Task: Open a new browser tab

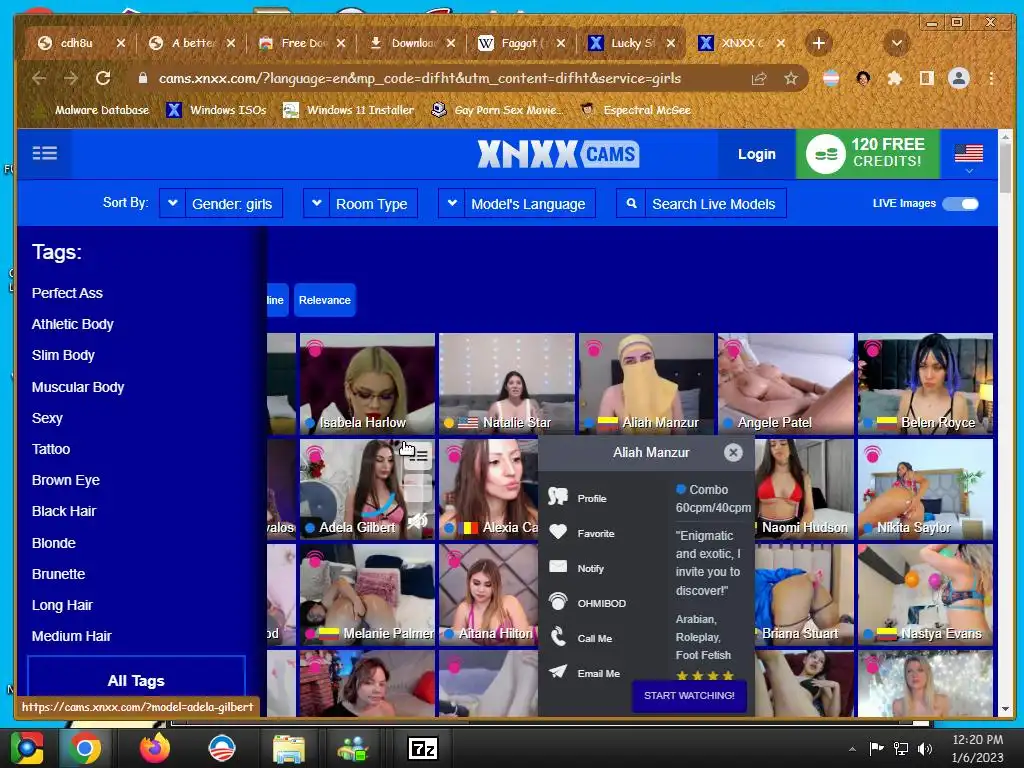Action: click(x=818, y=44)
